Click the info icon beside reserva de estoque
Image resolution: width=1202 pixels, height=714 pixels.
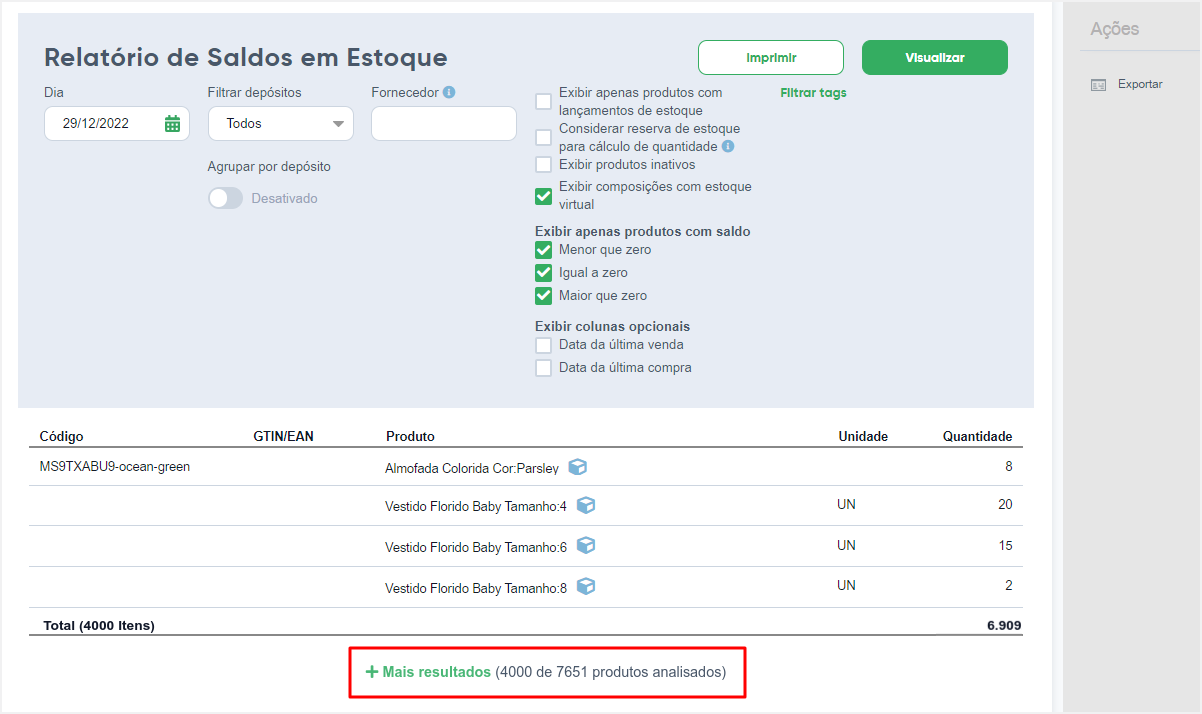tap(728, 146)
